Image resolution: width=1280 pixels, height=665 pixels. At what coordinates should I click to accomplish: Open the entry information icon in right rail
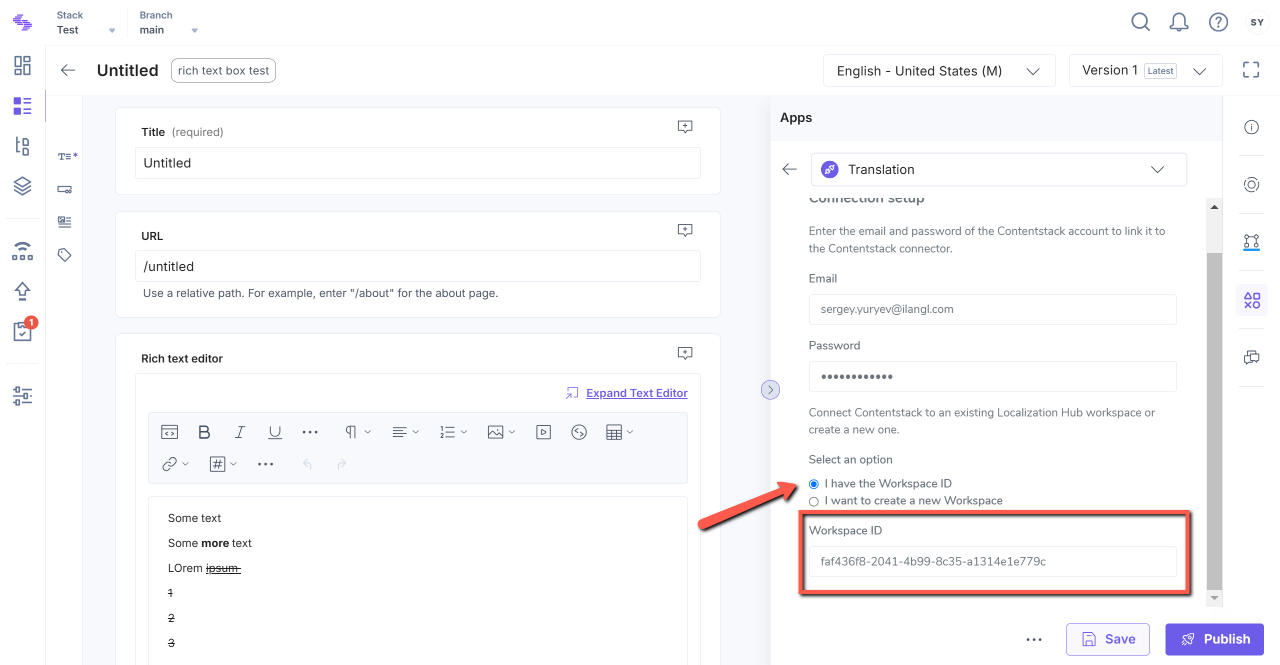(x=1251, y=127)
